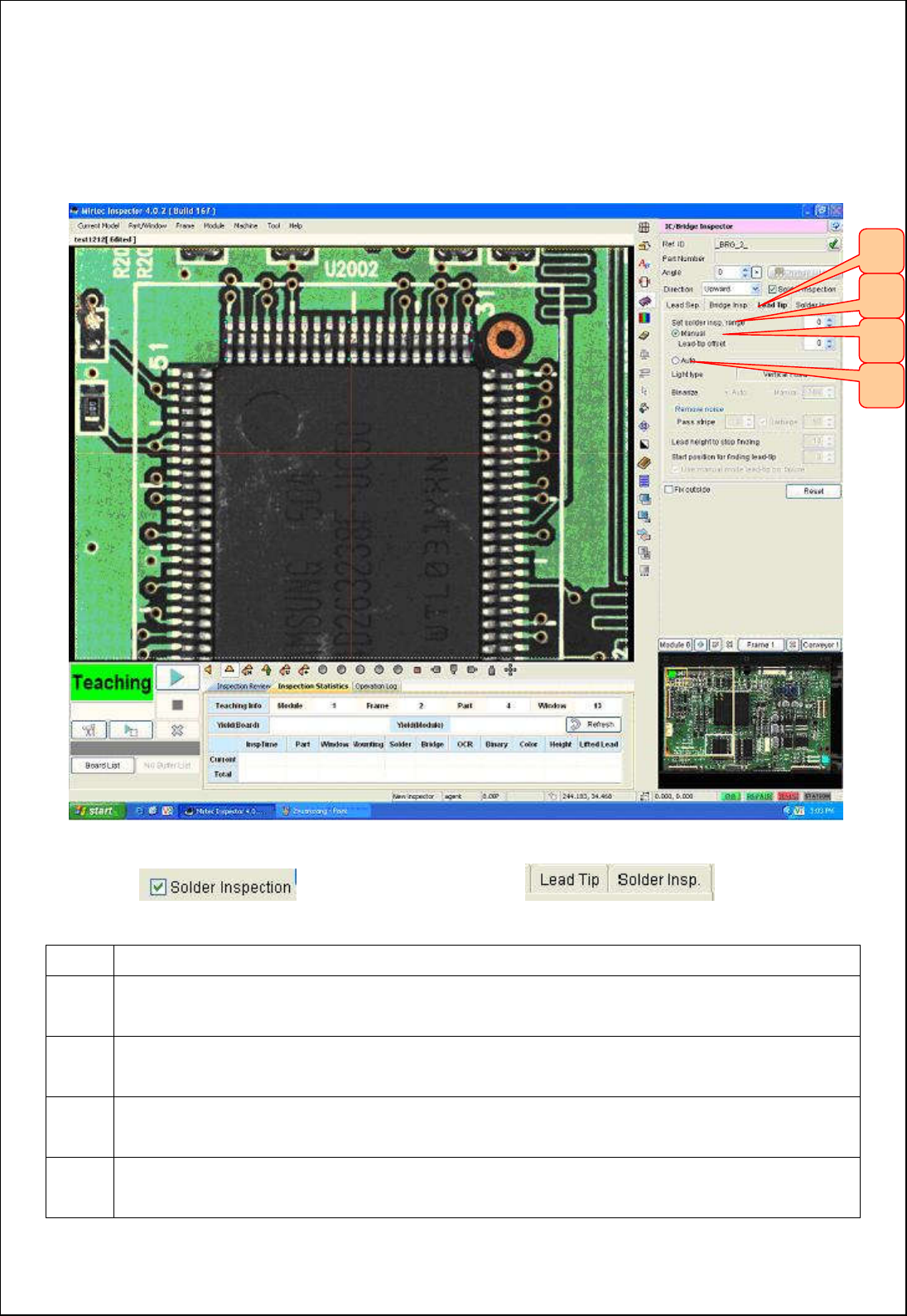
Task: Click the green checkmark next to Ref ID
Action: 833,244
